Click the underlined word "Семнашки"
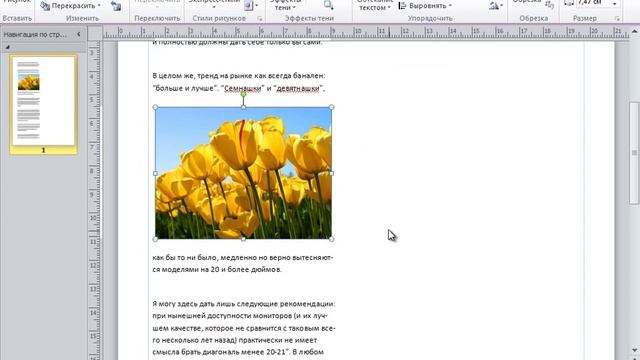 point(243,88)
